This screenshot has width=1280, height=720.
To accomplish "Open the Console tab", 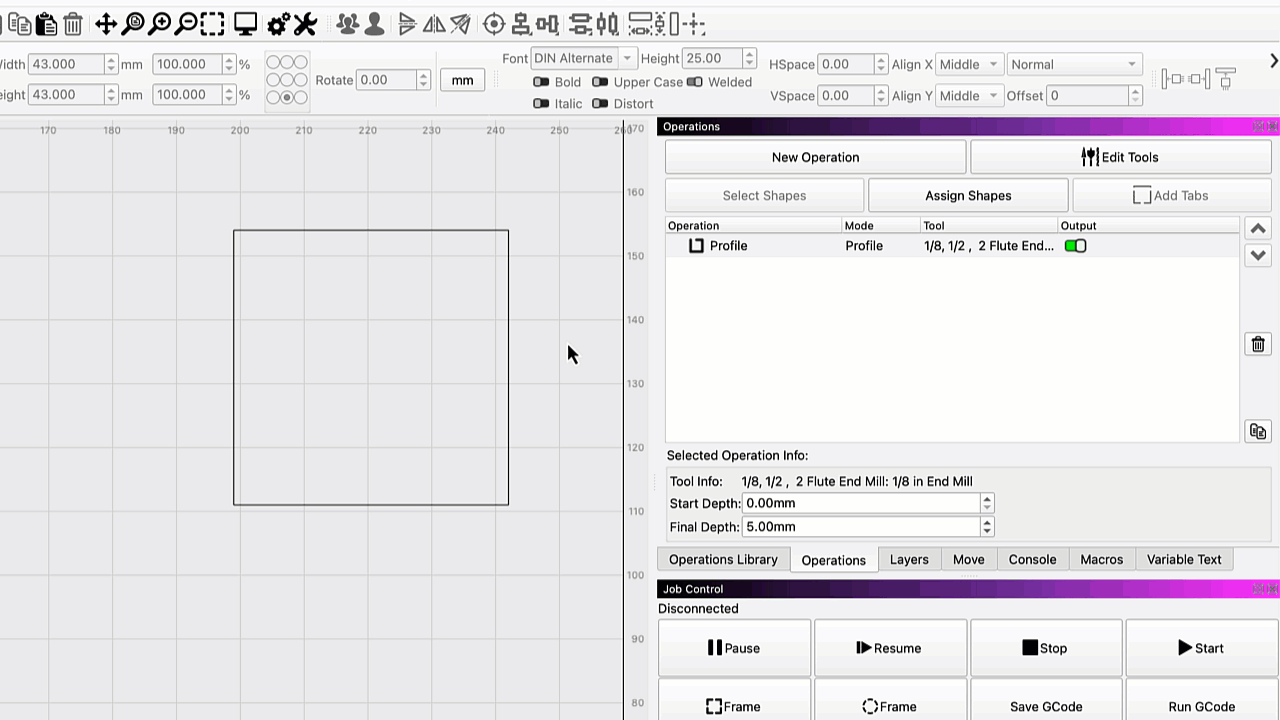I will coord(1032,560).
